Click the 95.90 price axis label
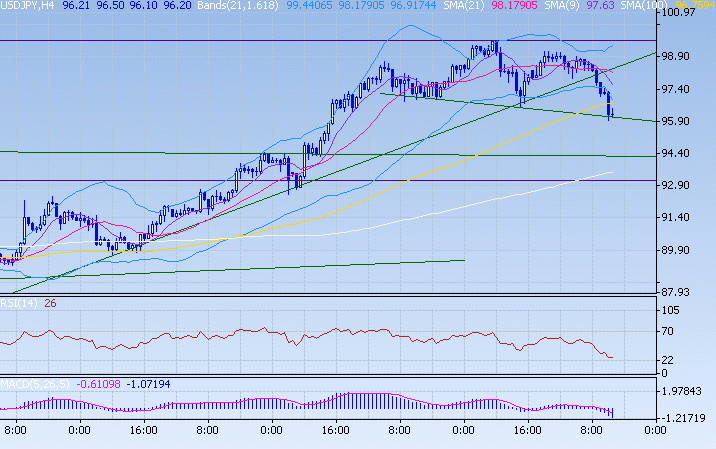The image size is (716, 449). click(x=686, y=122)
